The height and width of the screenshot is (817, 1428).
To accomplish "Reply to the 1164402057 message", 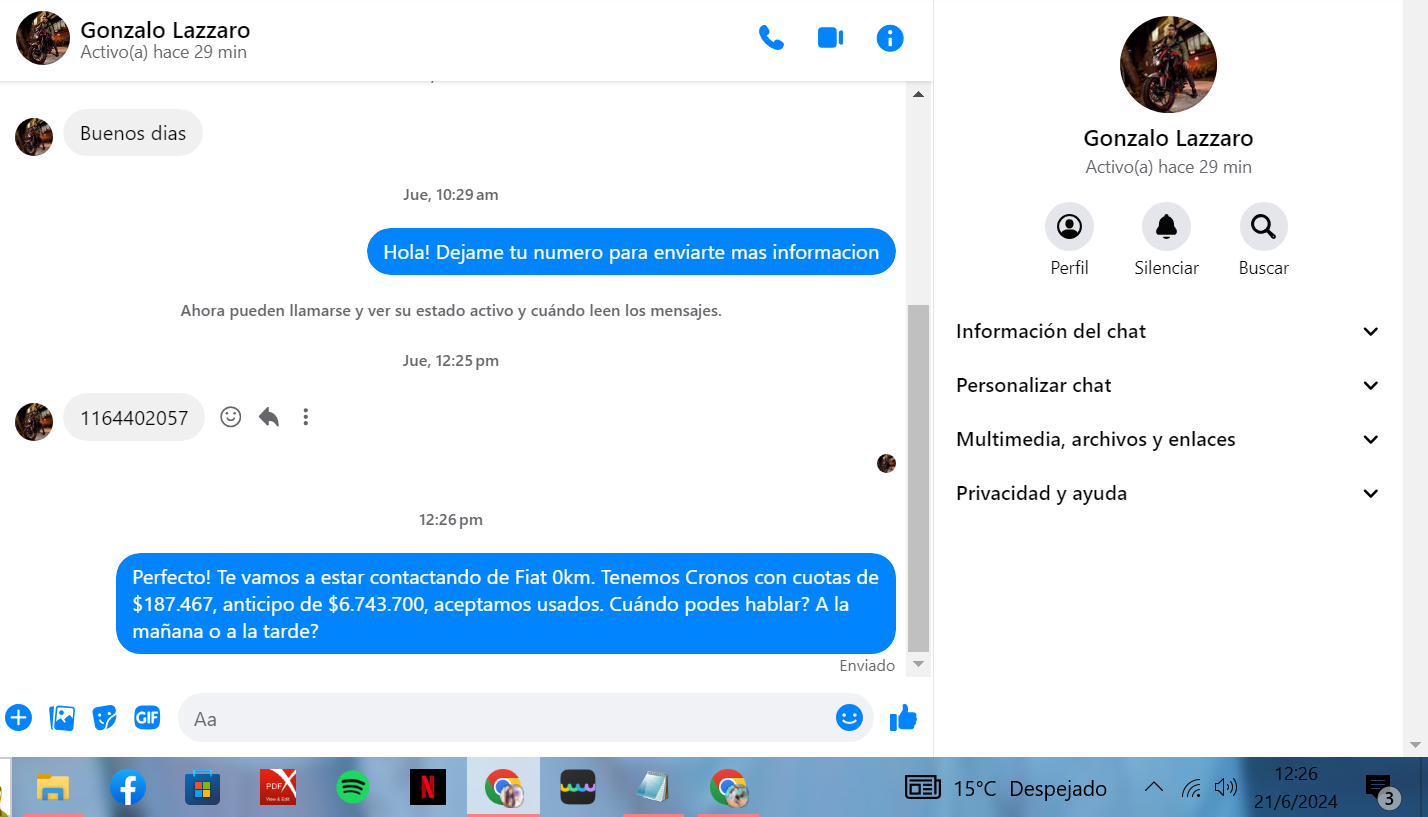I will 268,417.
